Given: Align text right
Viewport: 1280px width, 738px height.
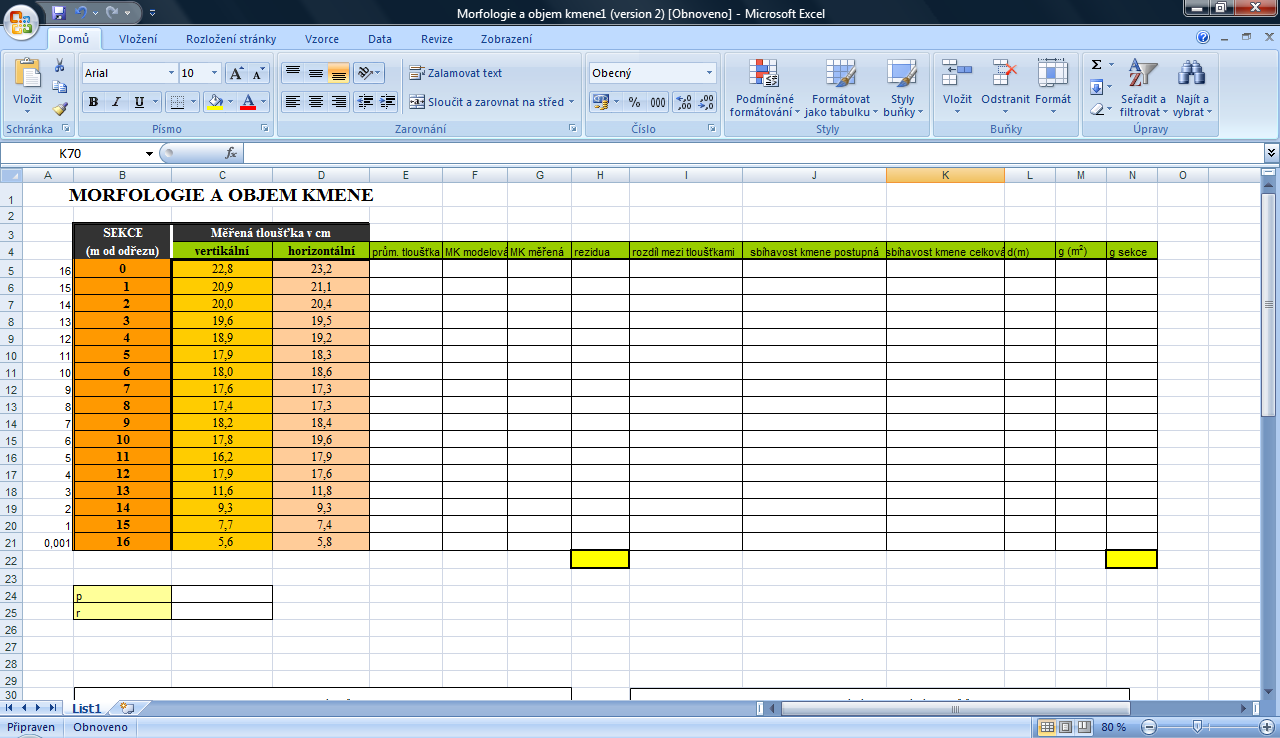Looking at the screenshot, I should tap(339, 102).
